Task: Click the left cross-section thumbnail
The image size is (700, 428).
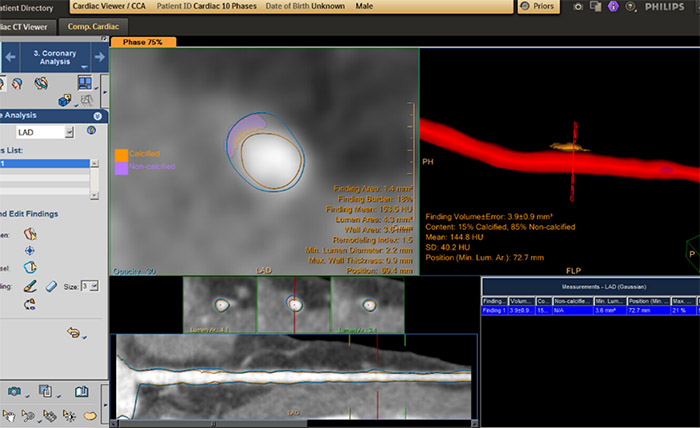Action: [x=220, y=305]
